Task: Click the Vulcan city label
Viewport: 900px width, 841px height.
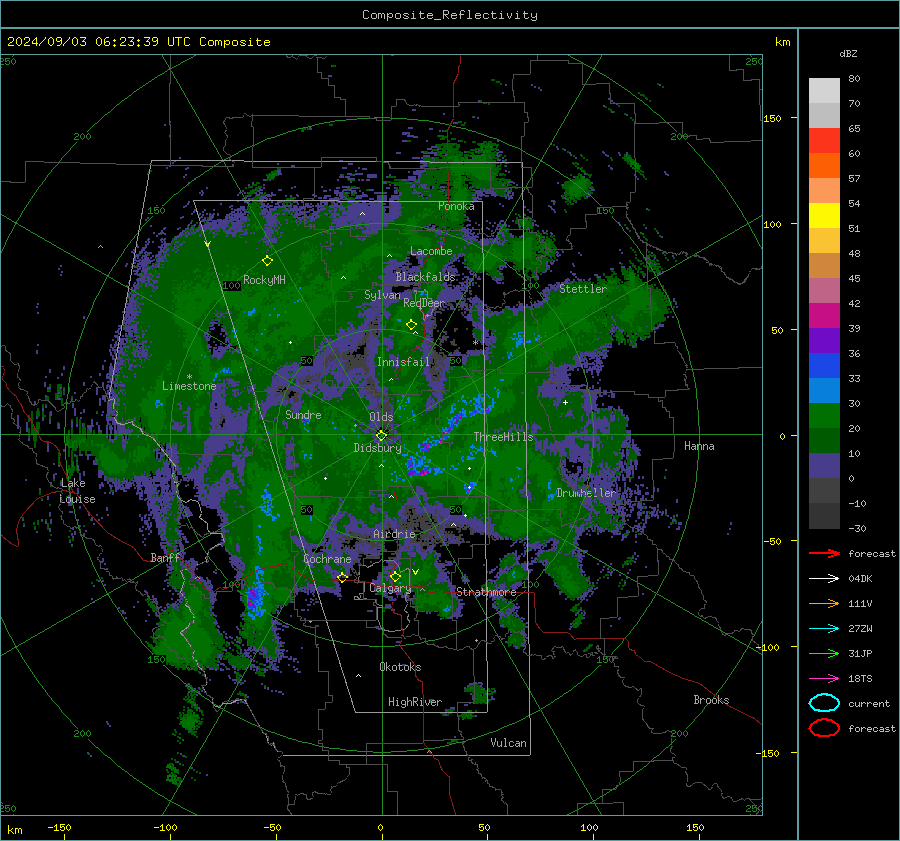Action: coord(509,743)
